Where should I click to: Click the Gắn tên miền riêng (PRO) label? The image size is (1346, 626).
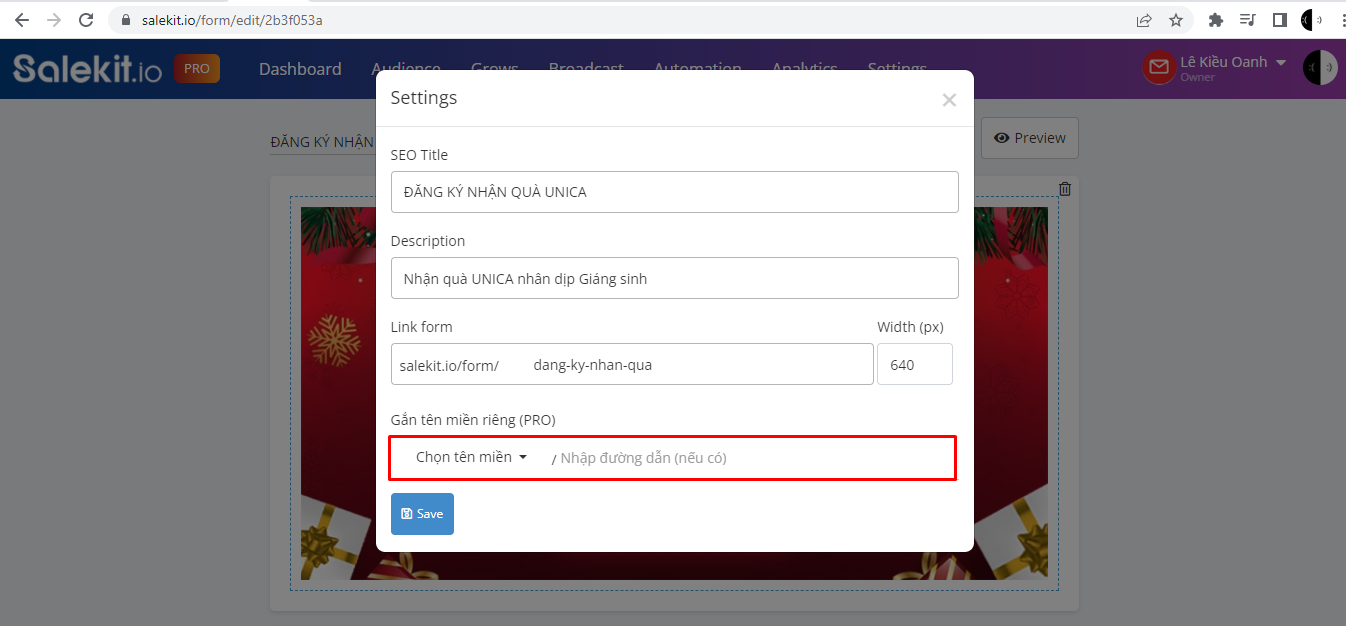click(x=473, y=420)
